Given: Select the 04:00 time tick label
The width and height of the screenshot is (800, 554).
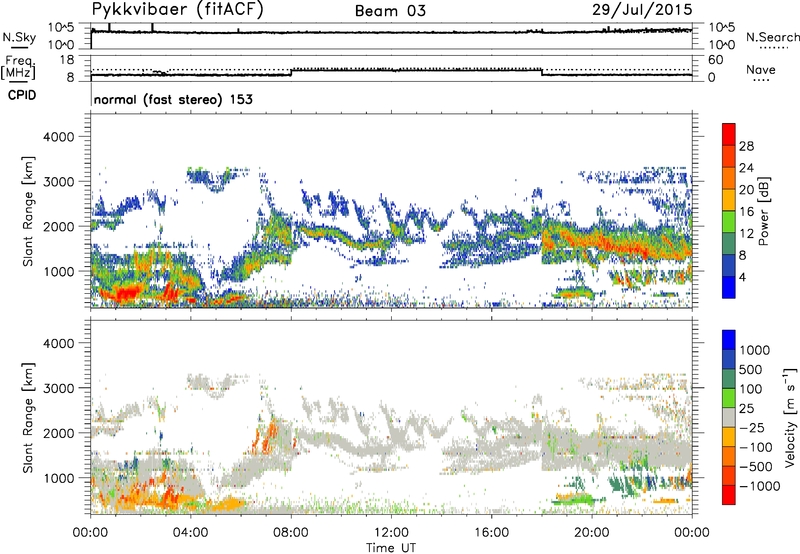Looking at the screenshot, I should (x=191, y=533).
